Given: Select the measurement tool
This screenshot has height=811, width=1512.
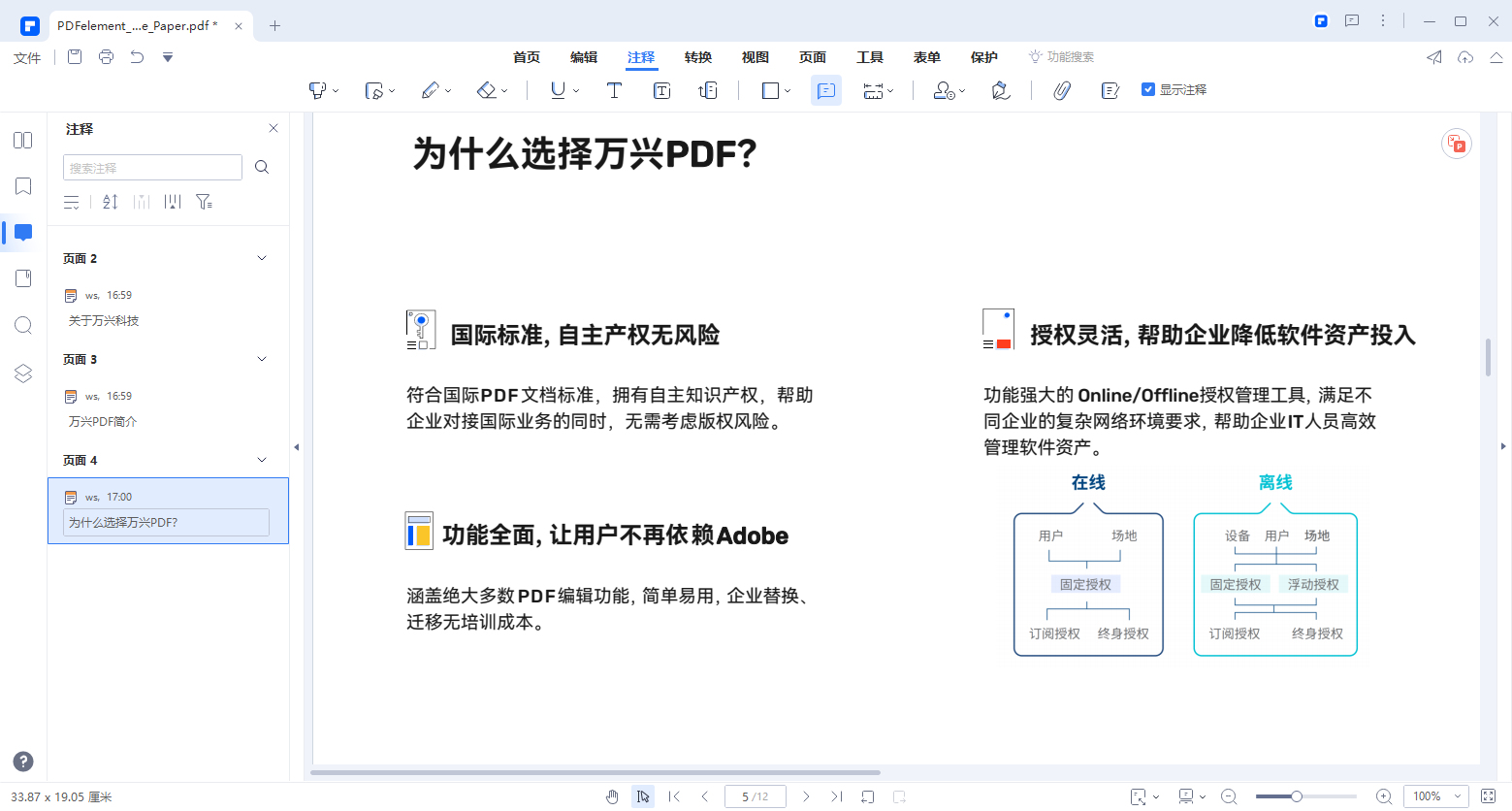Looking at the screenshot, I should coord(873,90).
